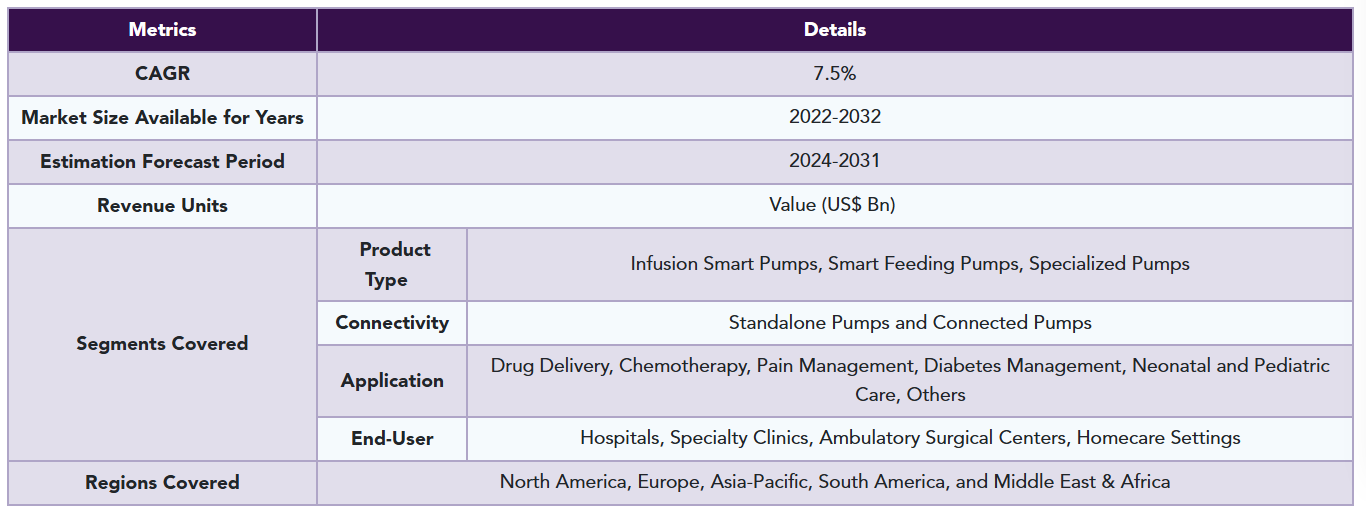Click the Product Type sub-label

point(392,265)
